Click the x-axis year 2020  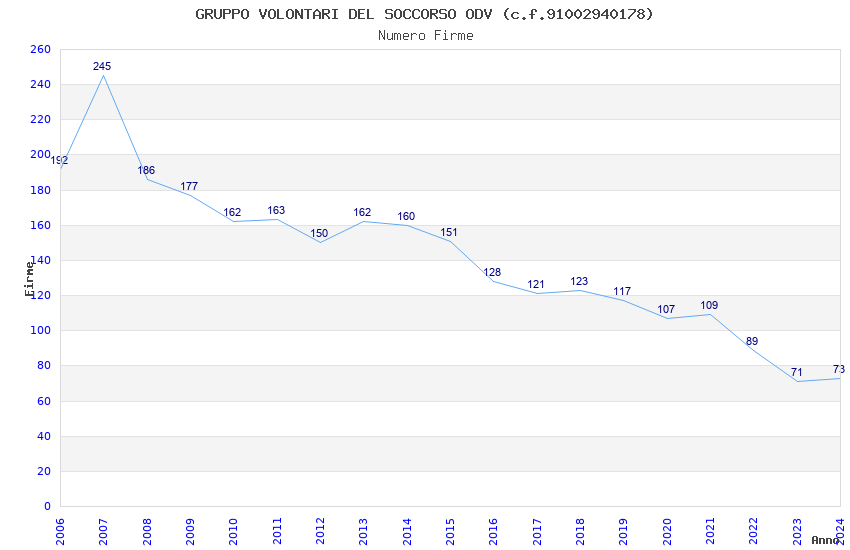click(x=667, y=532)
